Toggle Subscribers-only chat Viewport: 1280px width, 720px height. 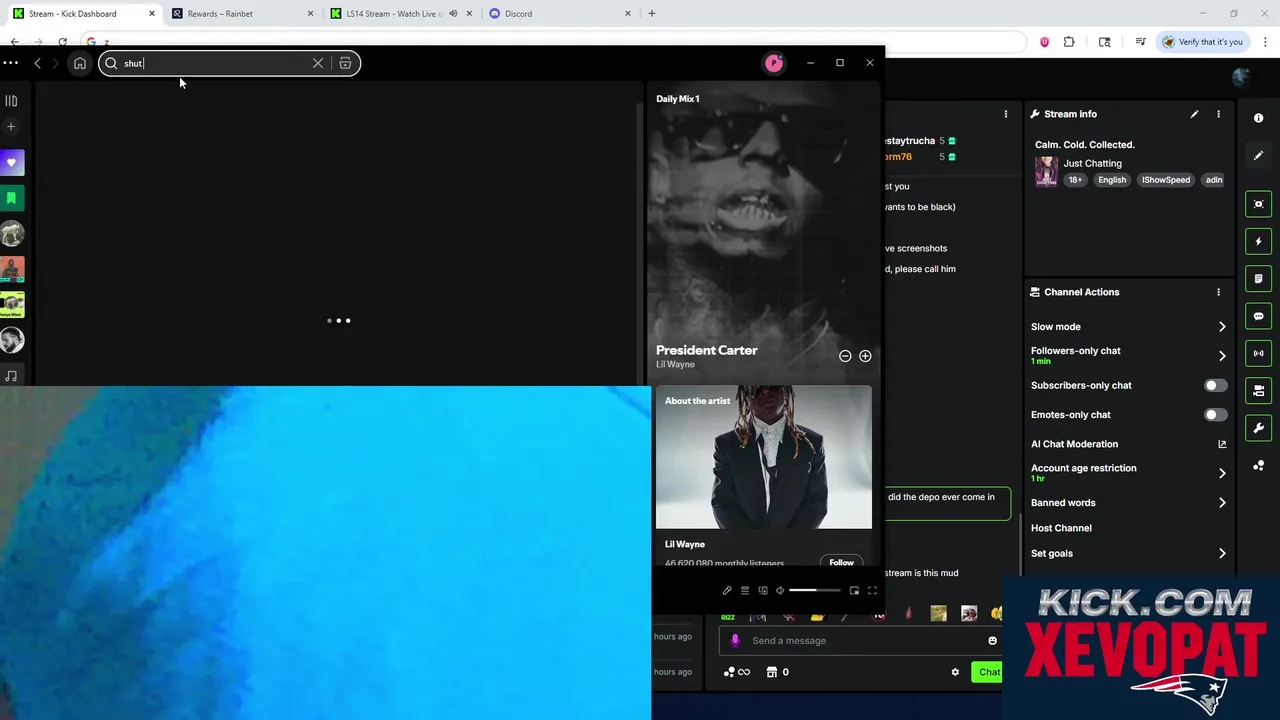pyautogui.click(x=1215, y=385)
